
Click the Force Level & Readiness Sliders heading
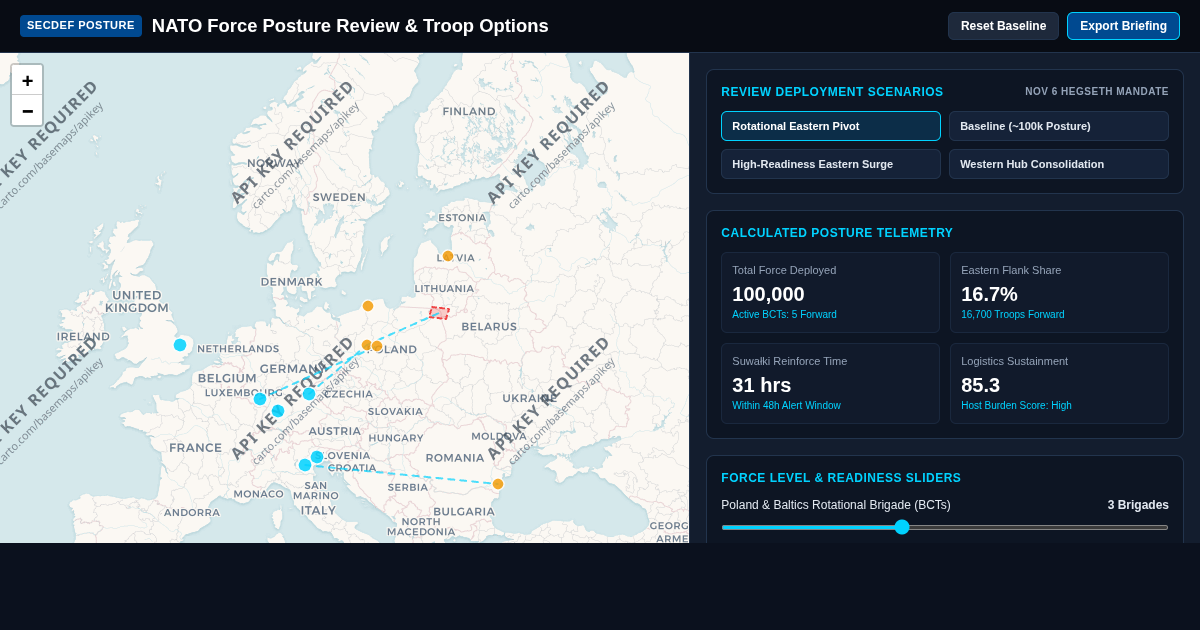[x=841, y=478]
